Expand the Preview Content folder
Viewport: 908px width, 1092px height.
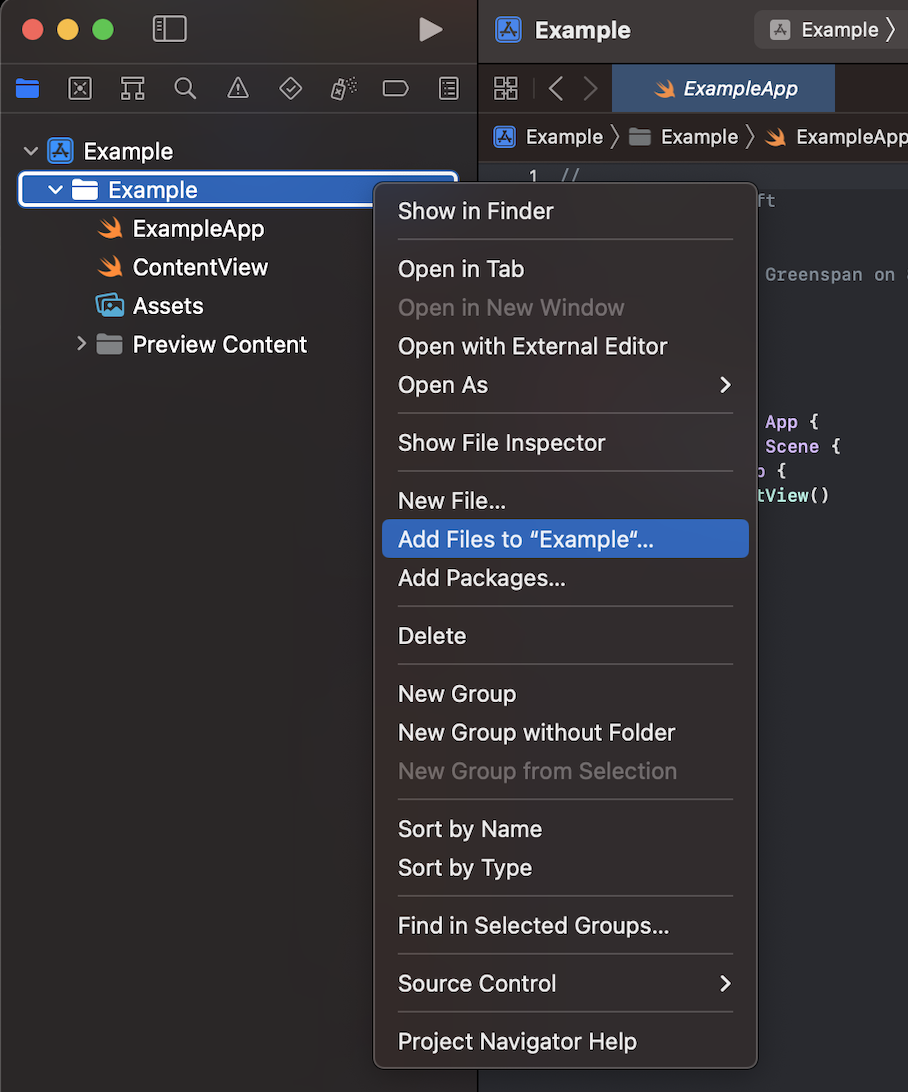click(x=81, y=343)
